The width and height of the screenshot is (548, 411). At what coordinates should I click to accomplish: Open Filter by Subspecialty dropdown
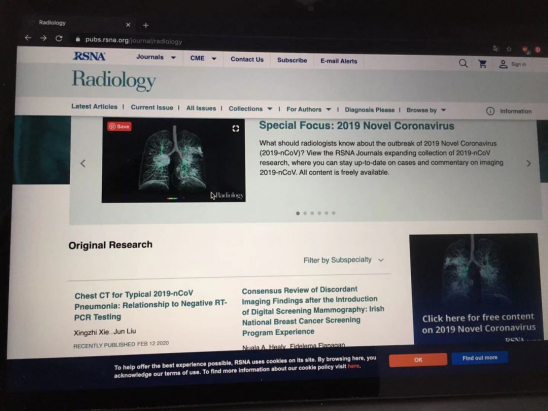[x=344, y=260]
